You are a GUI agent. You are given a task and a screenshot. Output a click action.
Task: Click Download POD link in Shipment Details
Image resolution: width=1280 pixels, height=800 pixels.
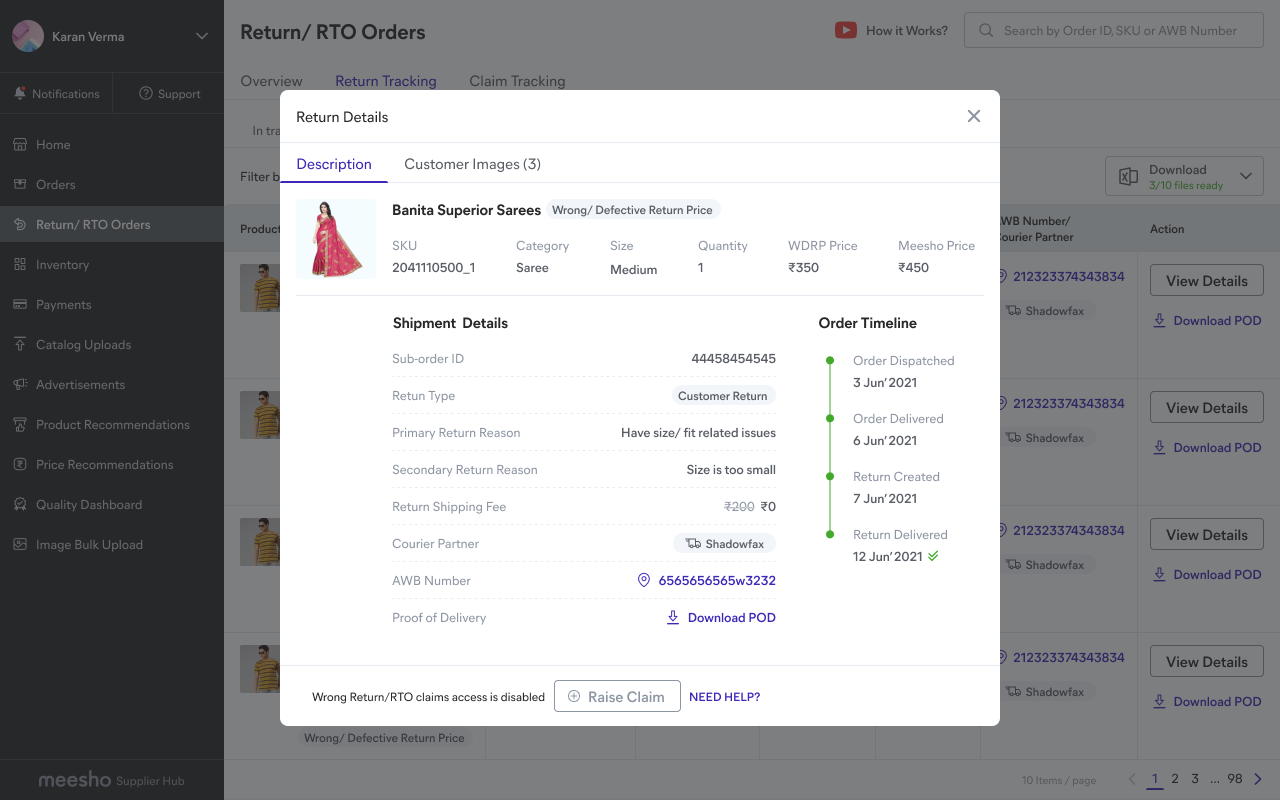point(721,617)
